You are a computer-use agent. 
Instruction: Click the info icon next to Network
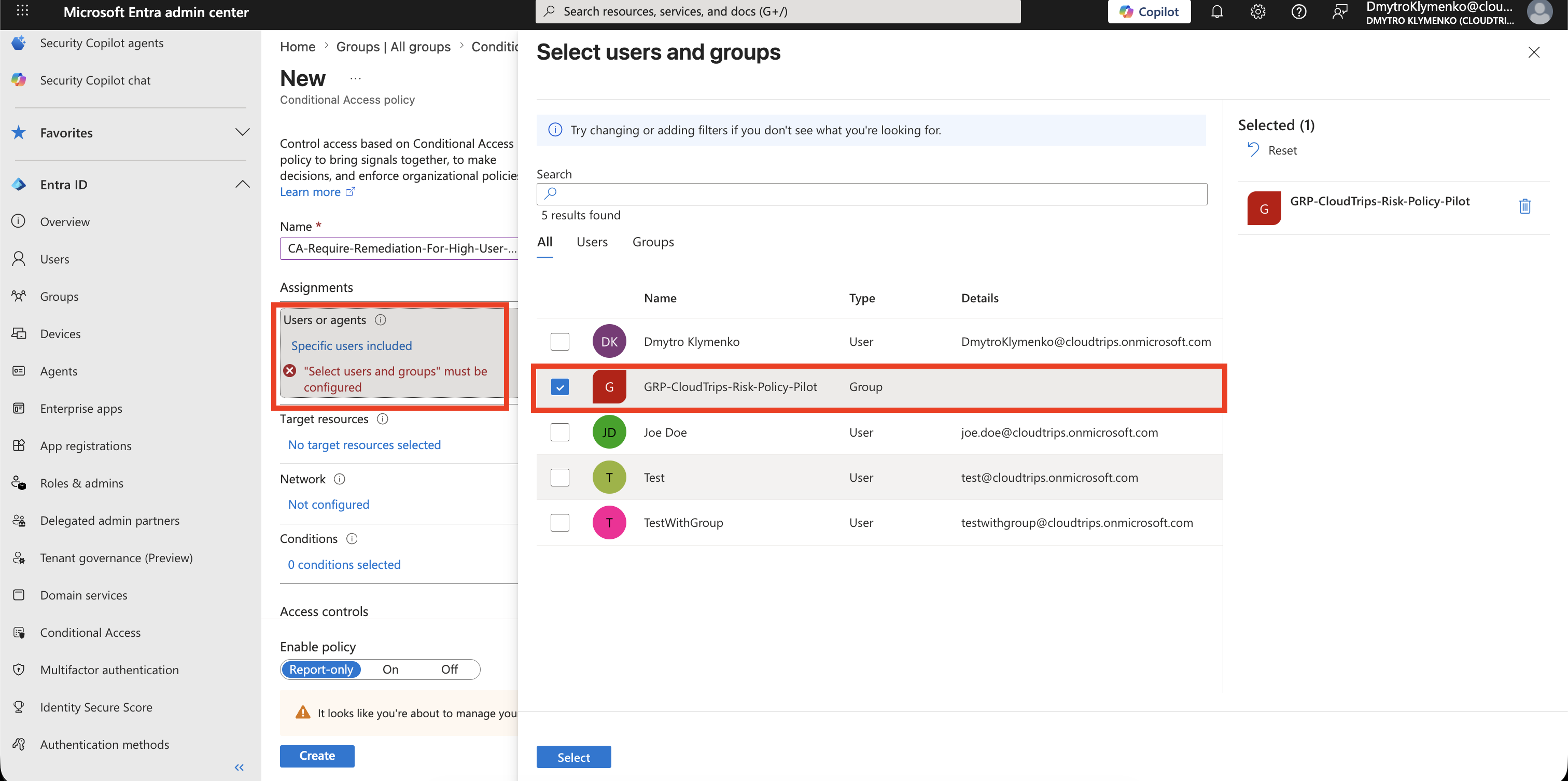(x=340, y=479)
